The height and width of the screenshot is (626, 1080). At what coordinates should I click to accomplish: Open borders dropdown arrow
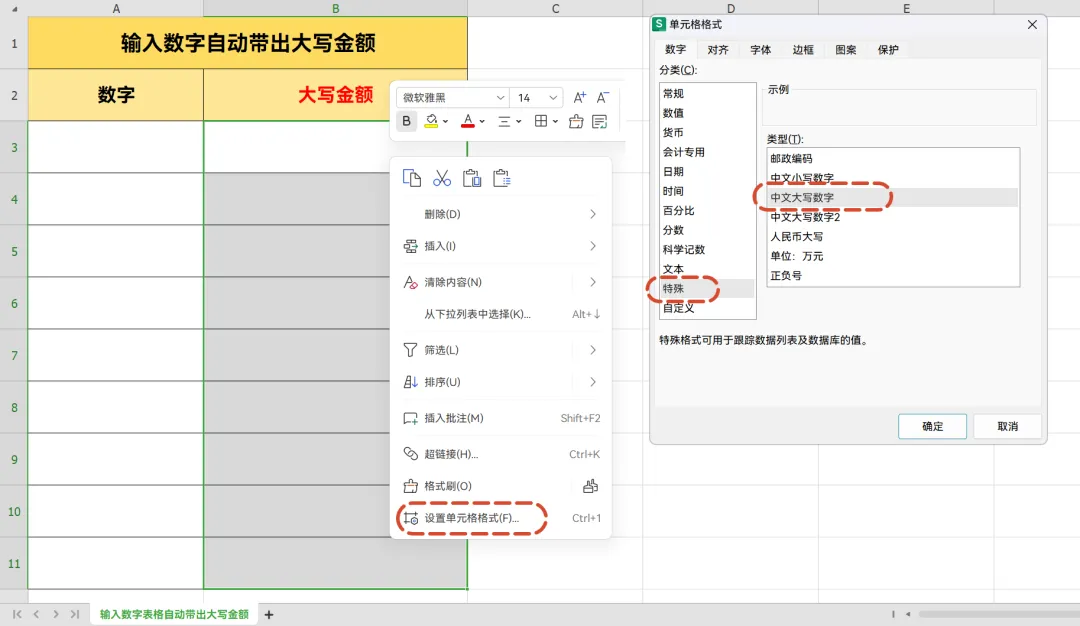tap(555, 122)
